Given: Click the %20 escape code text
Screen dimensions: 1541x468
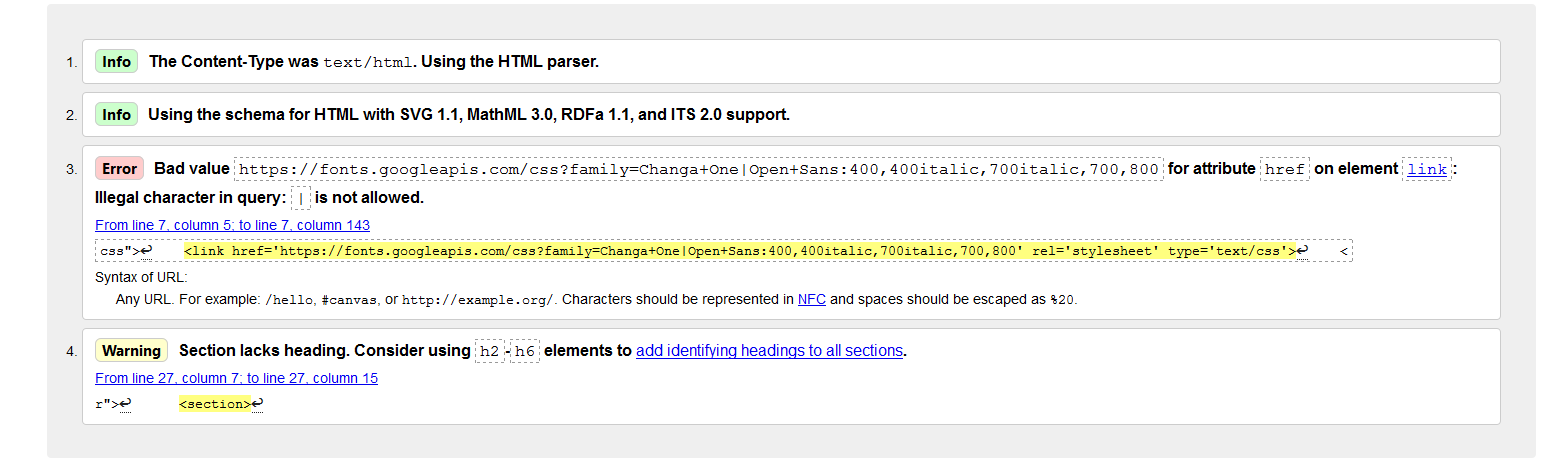Looking at the screenshot, I should (1062, 300).
